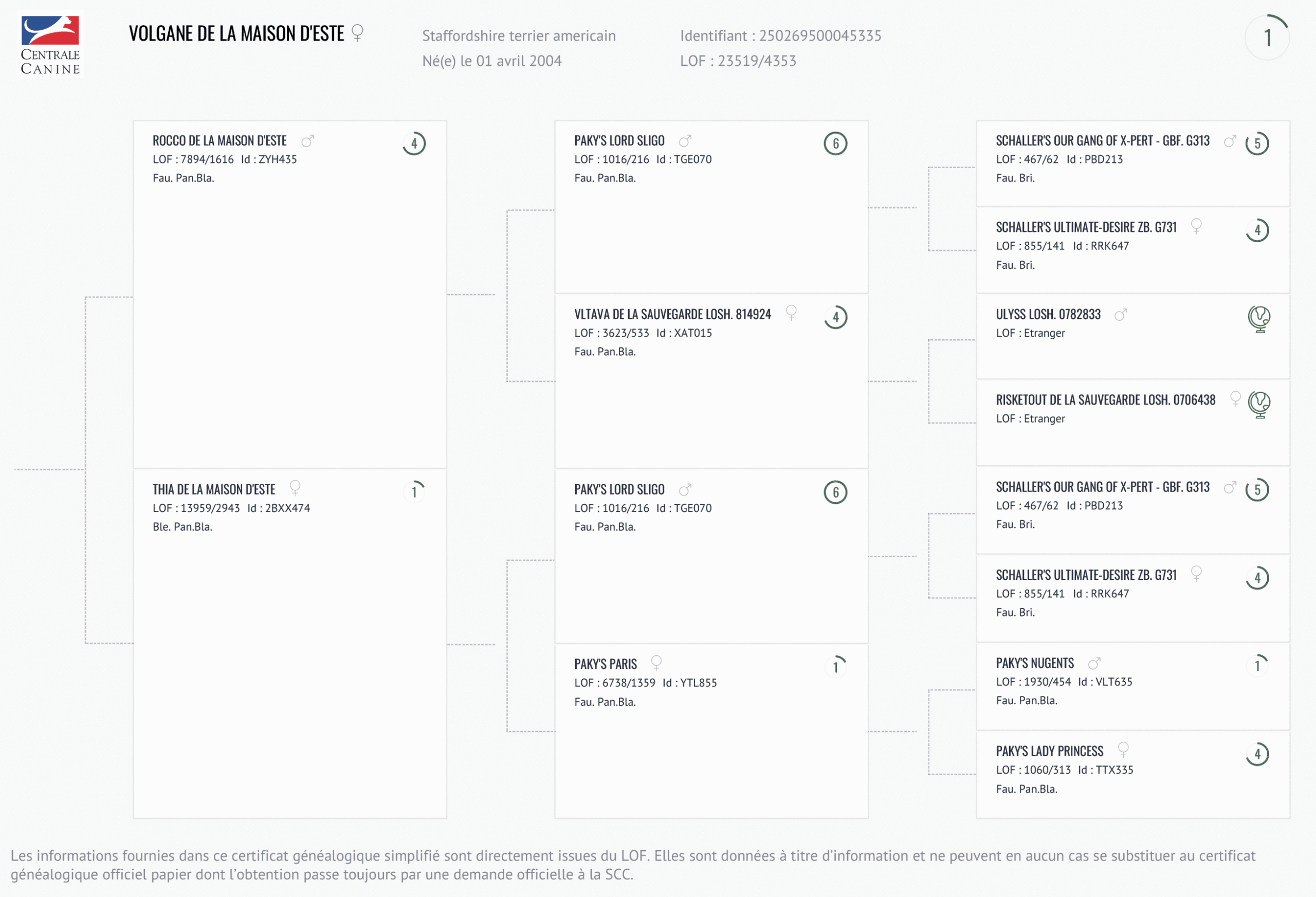Click the badge on Vltava de la Sauvegarde
This screenshot has height=897, width=1316.
[835, 317]
